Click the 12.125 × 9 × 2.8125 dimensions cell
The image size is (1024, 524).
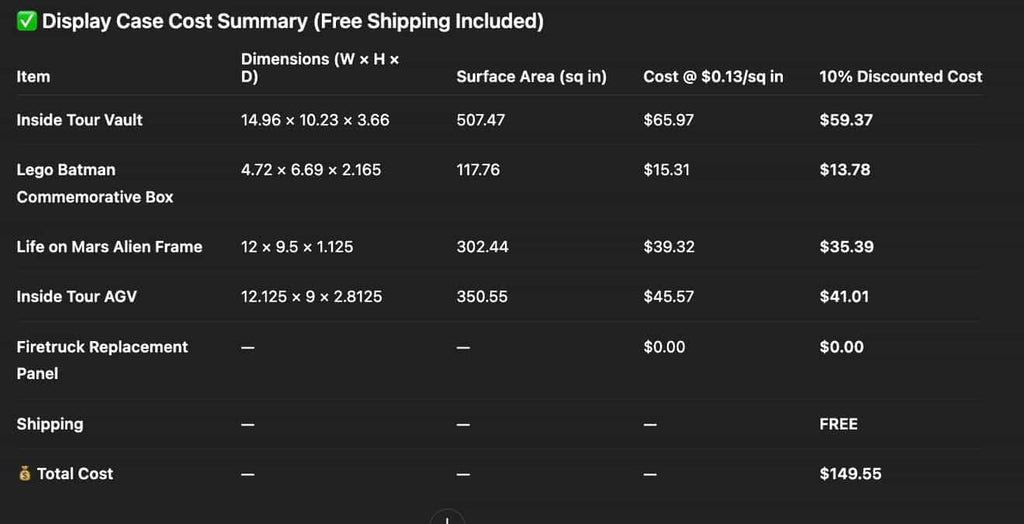311,297
